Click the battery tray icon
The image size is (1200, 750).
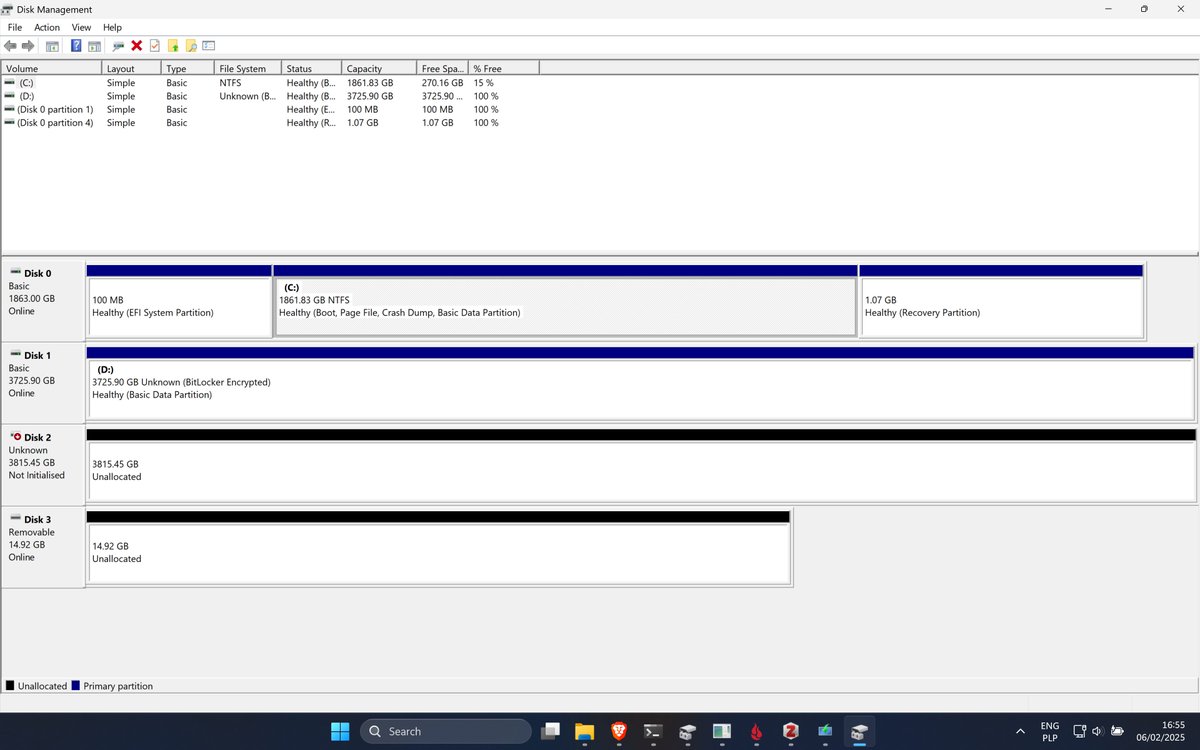(x=1118, y=731)
